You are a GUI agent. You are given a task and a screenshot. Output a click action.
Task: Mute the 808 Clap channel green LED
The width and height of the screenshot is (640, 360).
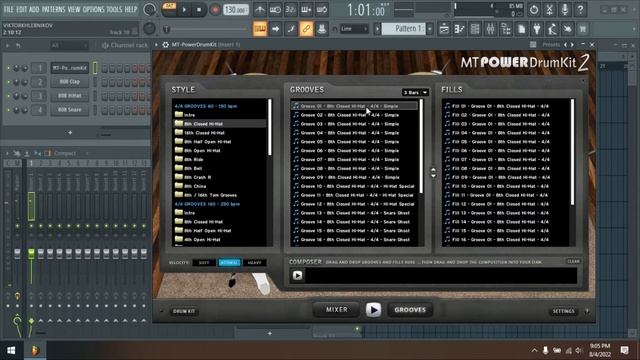point(8,82)
